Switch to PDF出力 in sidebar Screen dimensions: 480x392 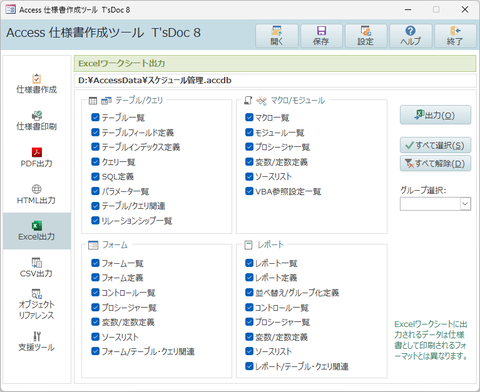click(x=37, y=158)
